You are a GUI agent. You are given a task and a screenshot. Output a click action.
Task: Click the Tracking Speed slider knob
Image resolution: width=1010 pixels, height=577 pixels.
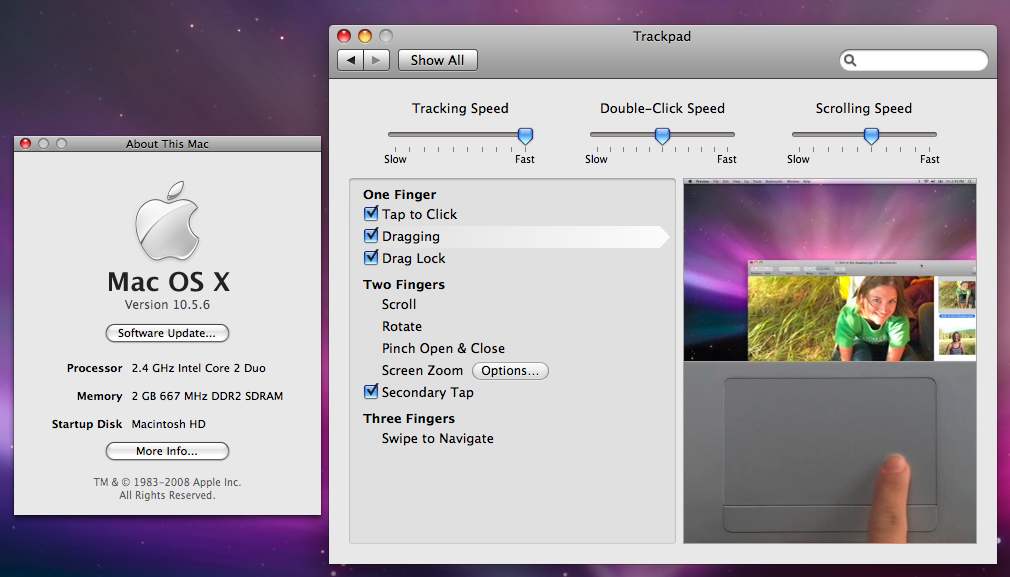pos(526,136)
